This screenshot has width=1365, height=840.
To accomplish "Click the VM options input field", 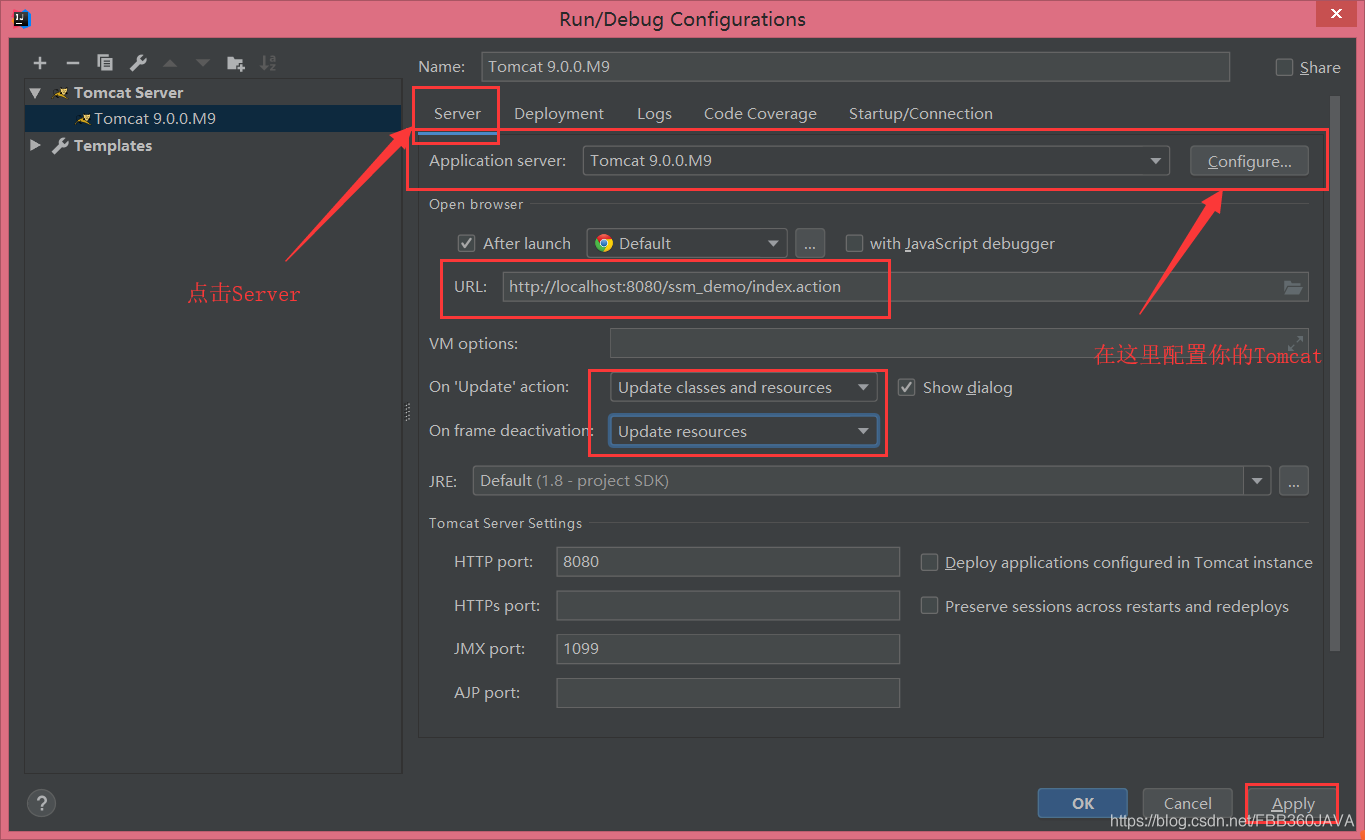I will tap(959, 343).
